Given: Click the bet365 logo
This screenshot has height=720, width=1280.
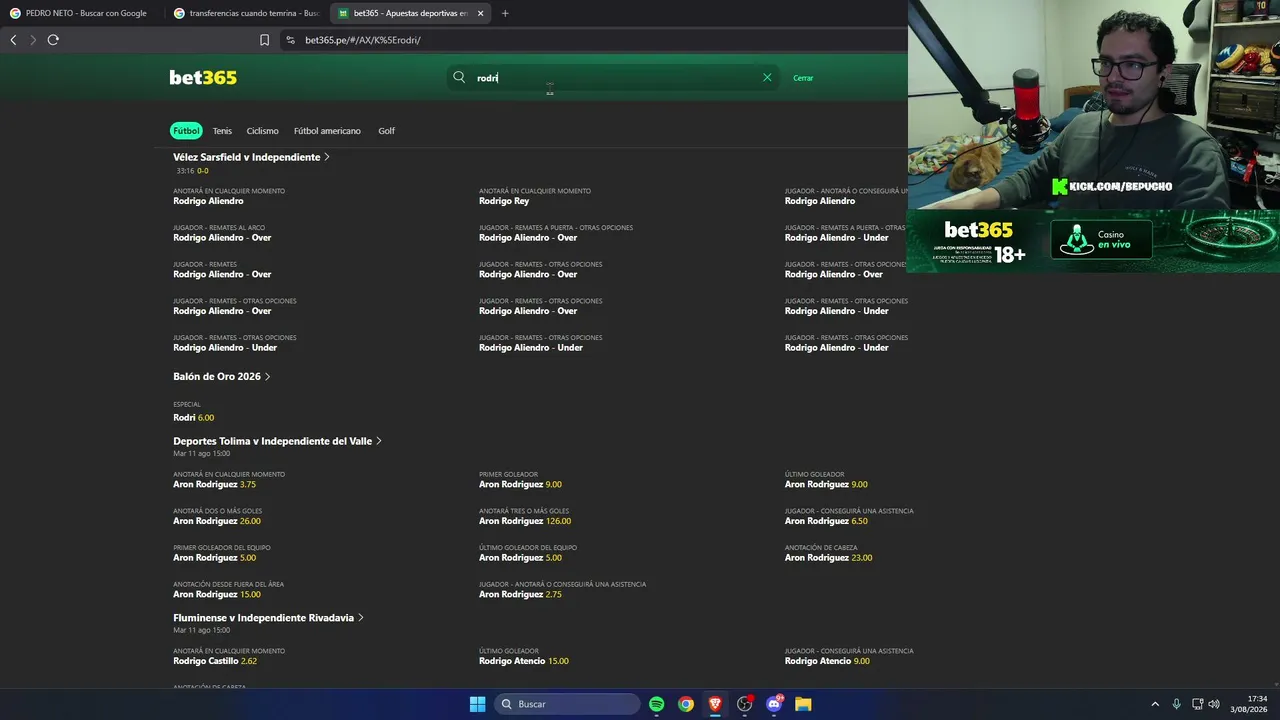Looking at the screenshot, I should point(203,78).
